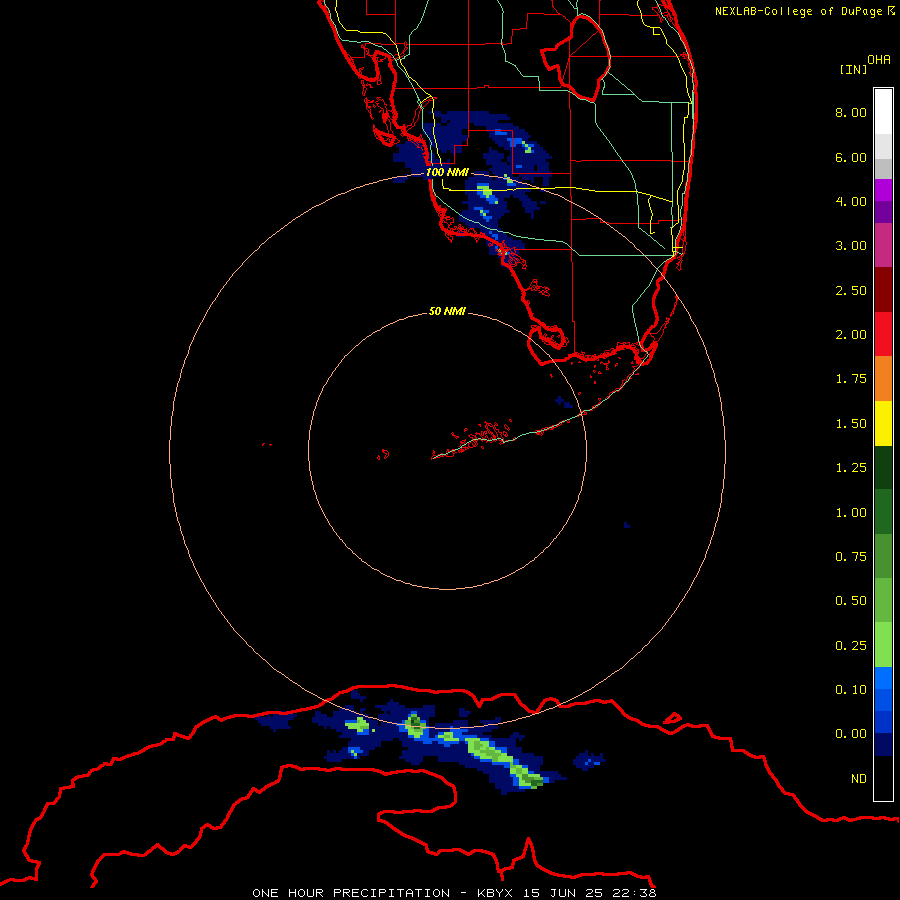900x900 pixels.
Task: Select the green swatch beside 0.75
Action: click(x=883, y=557)
